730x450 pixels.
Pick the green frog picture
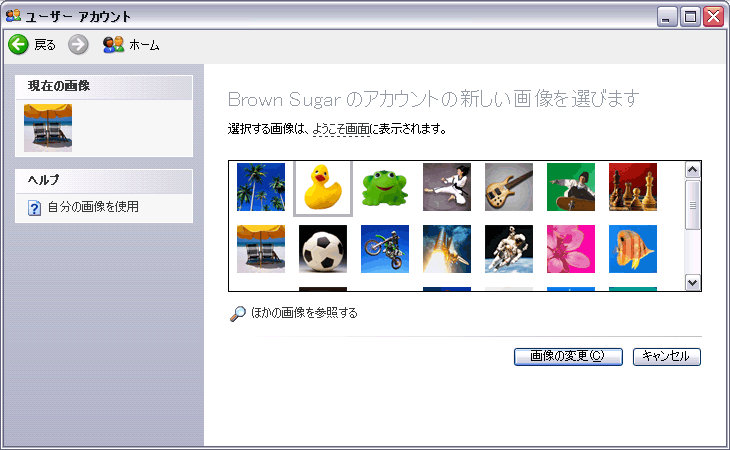pos(385,187)
